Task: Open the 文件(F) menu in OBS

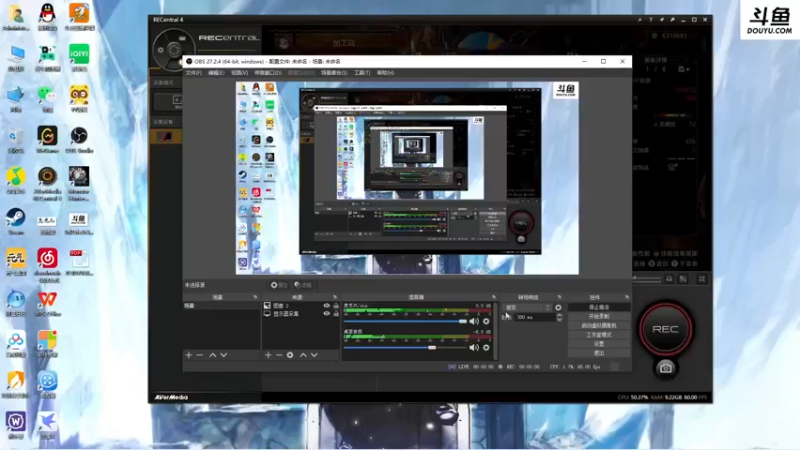Action: 193,73
